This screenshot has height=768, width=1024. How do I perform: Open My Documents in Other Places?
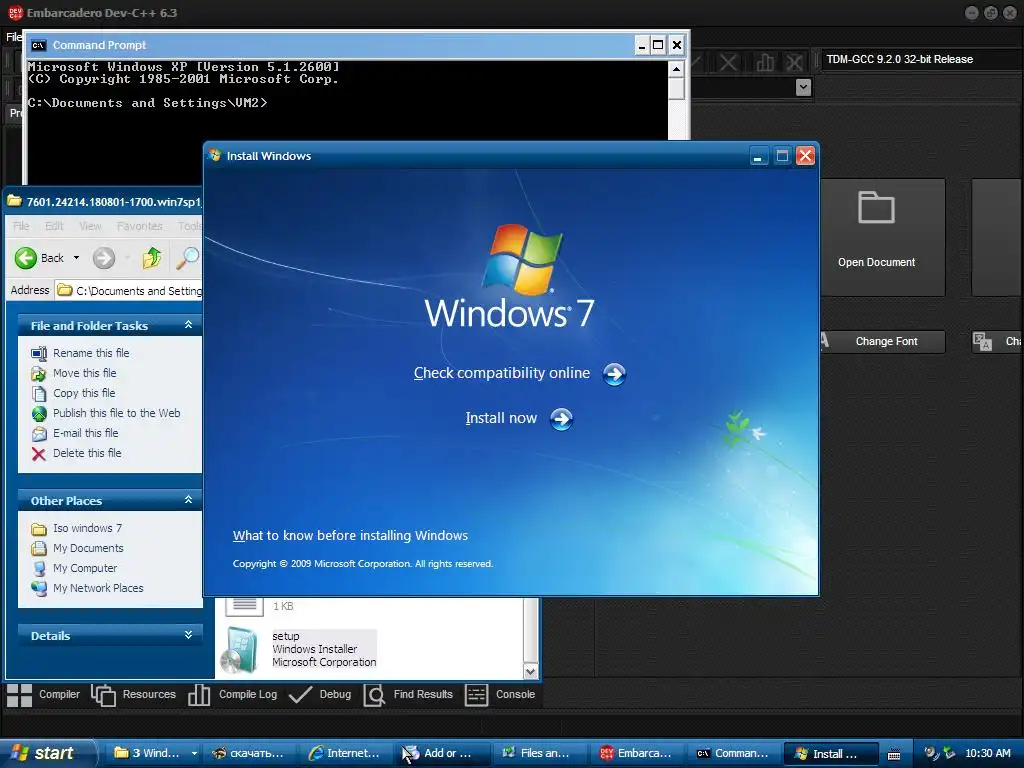pos(88,549)
